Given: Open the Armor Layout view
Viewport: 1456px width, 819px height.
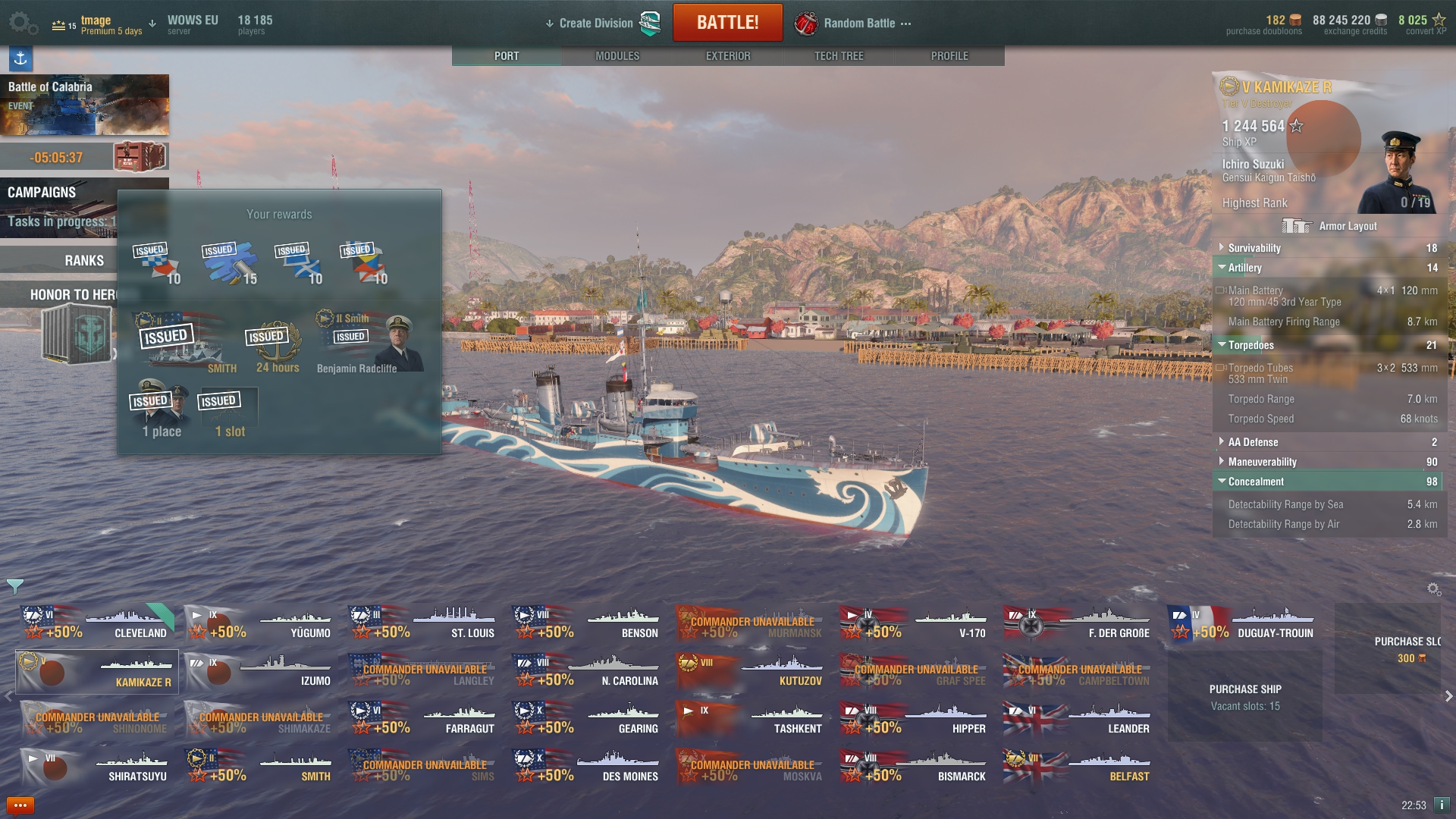Looking at the screenshot, I should click(x=1330, y=226).
